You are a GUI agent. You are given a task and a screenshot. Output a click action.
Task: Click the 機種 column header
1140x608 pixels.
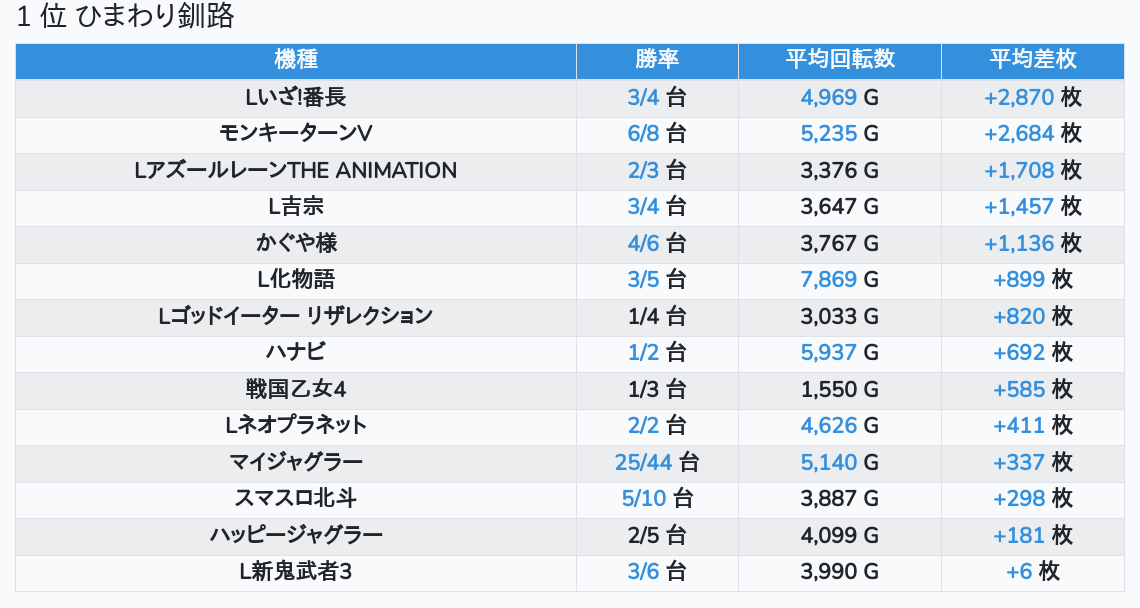[x=295, y=59]
